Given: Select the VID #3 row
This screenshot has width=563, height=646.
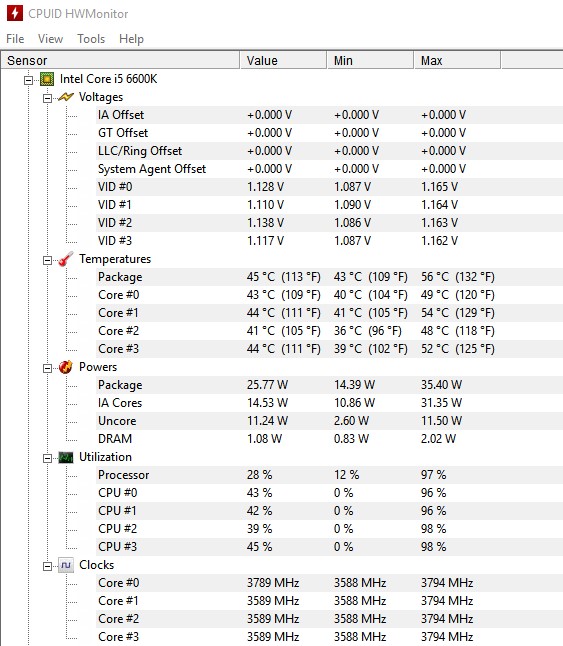Looking at the screenshot, I should click(329, 241).
